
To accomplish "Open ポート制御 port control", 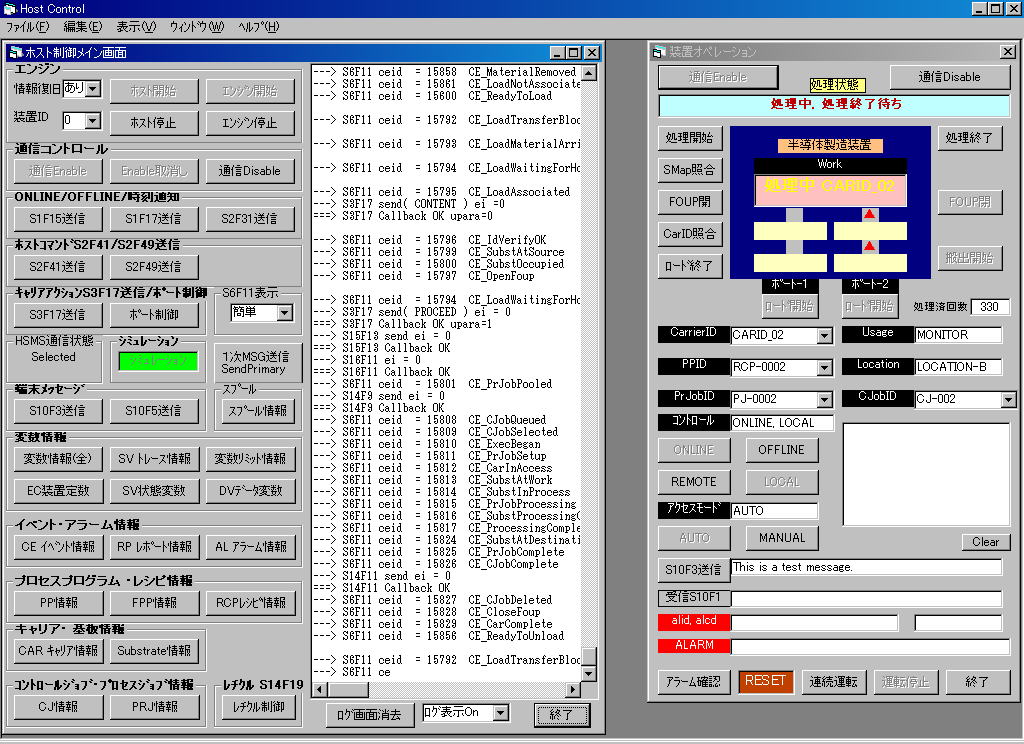I will tap(153, 314).
